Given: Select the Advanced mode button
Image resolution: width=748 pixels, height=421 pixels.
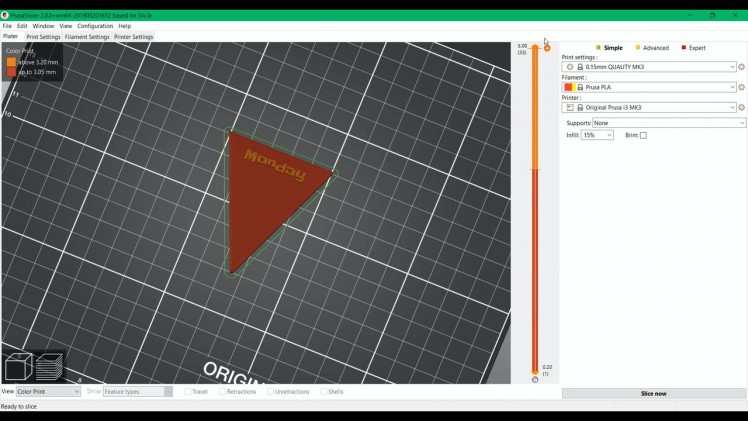Looking at the screenshot, I should pyautogui.click(x=652, y=48).
